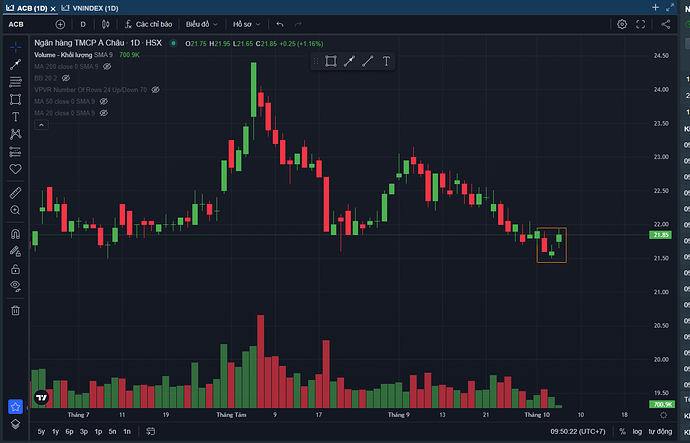Click the Volume - Khối lượng indicator label
Viewport: 690px width, 443px height.
(63, 55)
